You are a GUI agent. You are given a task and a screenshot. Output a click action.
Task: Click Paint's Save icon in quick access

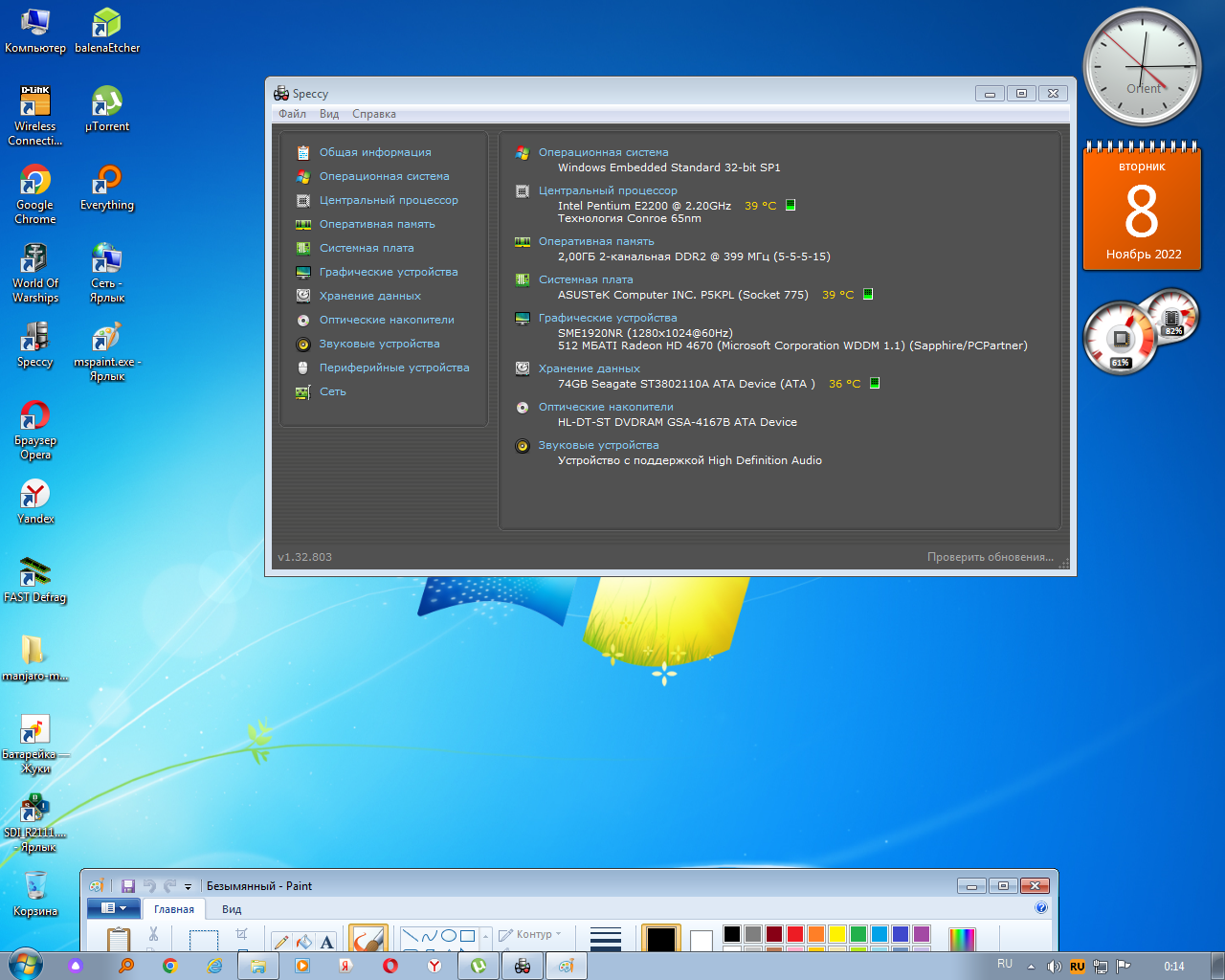[128, 886]
